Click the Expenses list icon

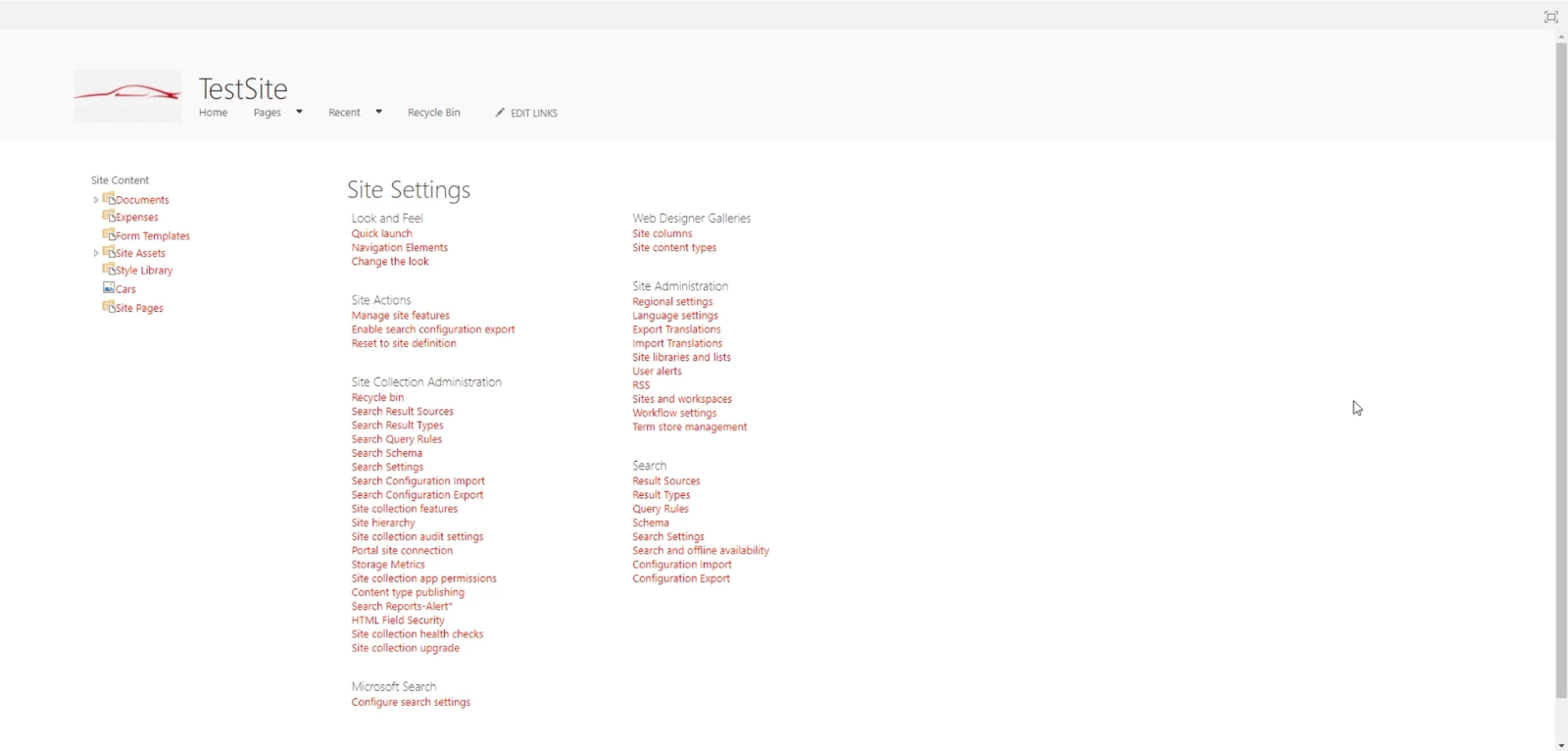click(109, 217)
